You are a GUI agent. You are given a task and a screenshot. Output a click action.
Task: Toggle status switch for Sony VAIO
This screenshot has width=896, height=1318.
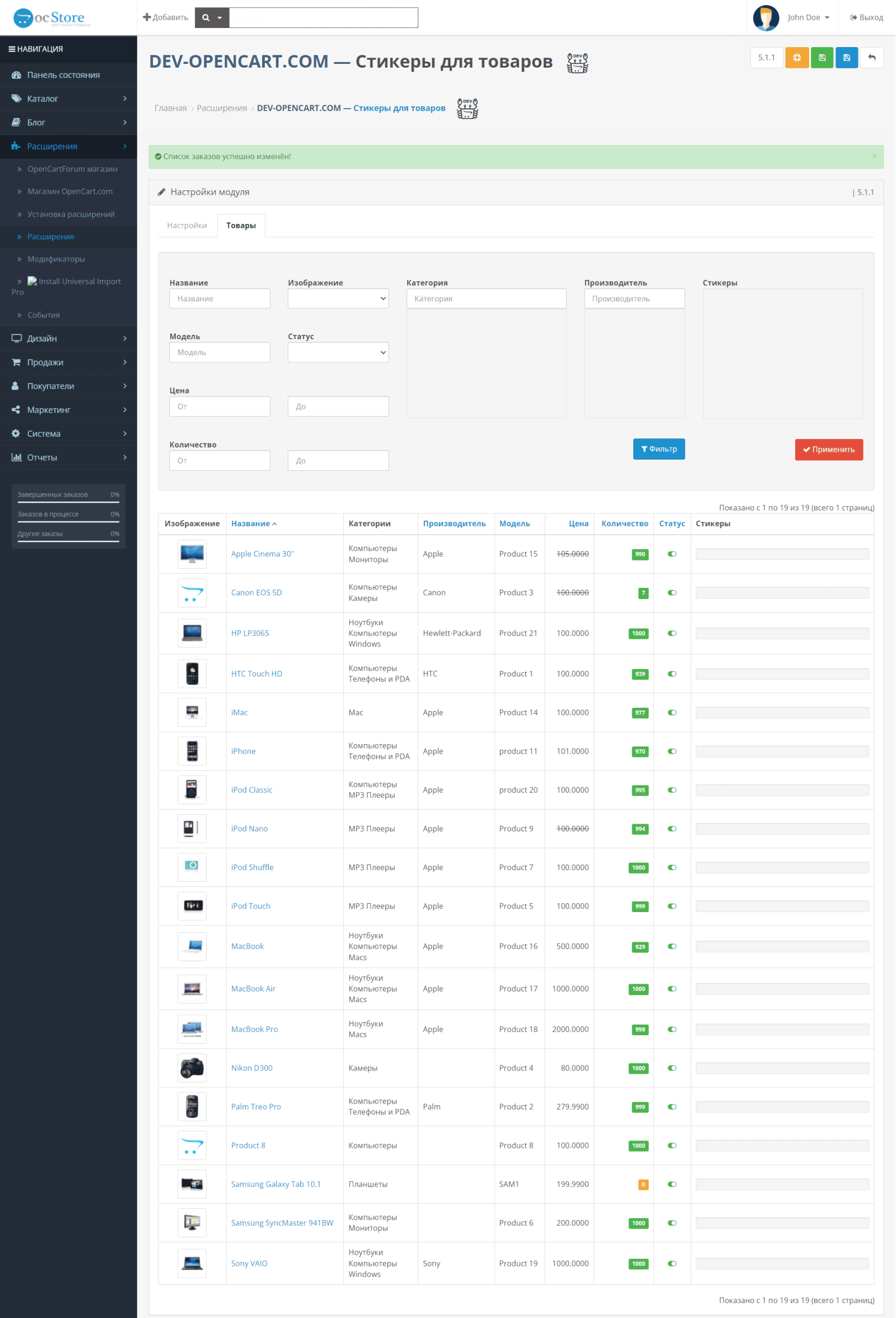672,1264
